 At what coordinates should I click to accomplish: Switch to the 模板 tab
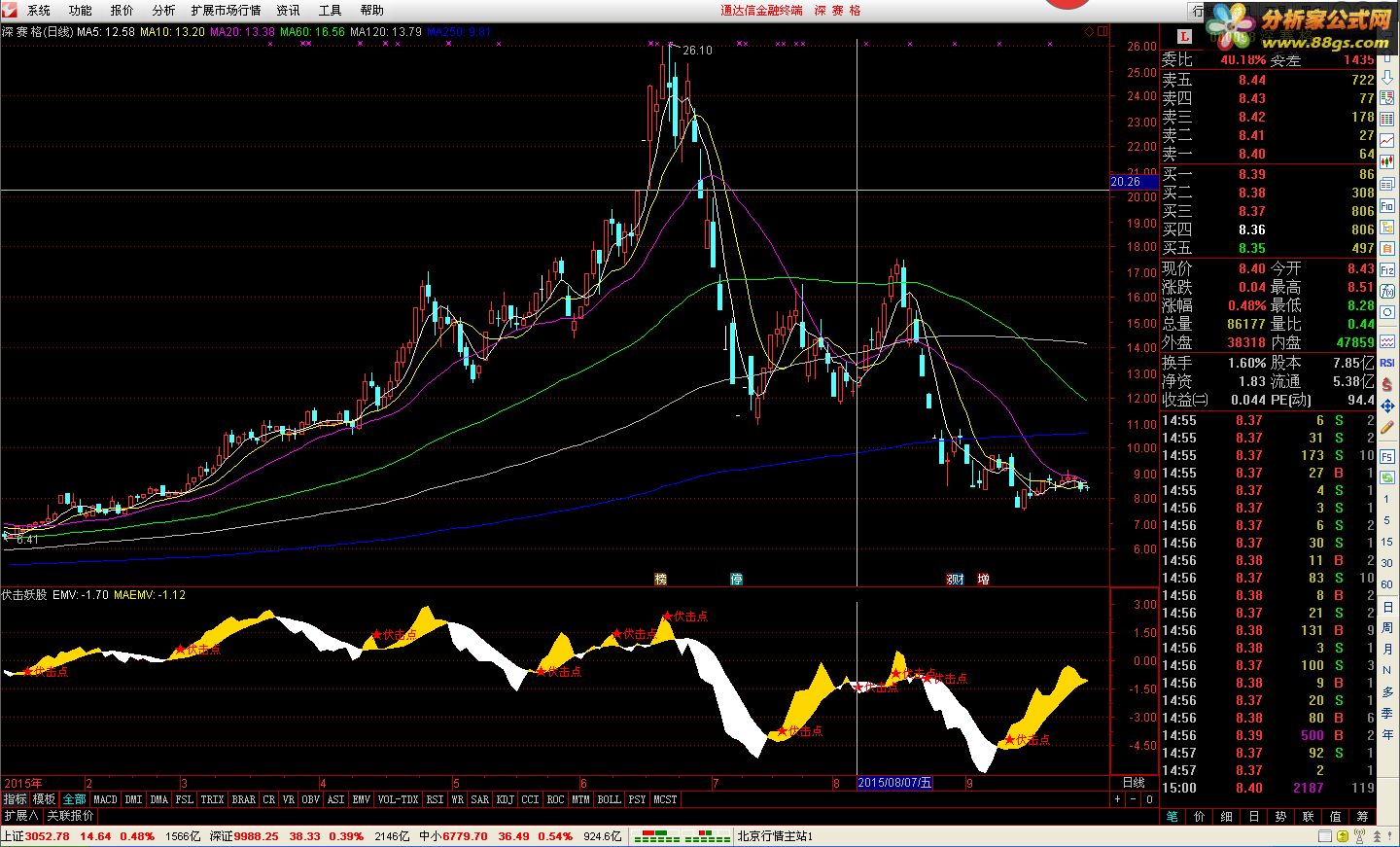[x=45, y=799]
